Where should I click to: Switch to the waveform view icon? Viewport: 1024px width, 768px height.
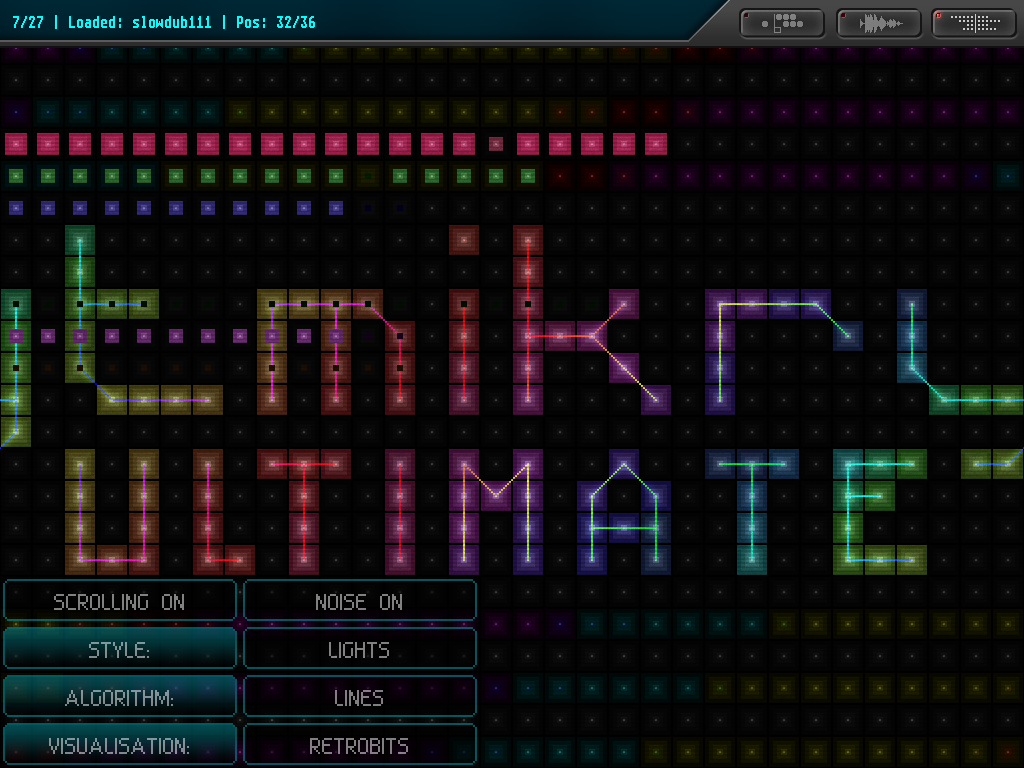pyautogui.click(x=879, y=23)
